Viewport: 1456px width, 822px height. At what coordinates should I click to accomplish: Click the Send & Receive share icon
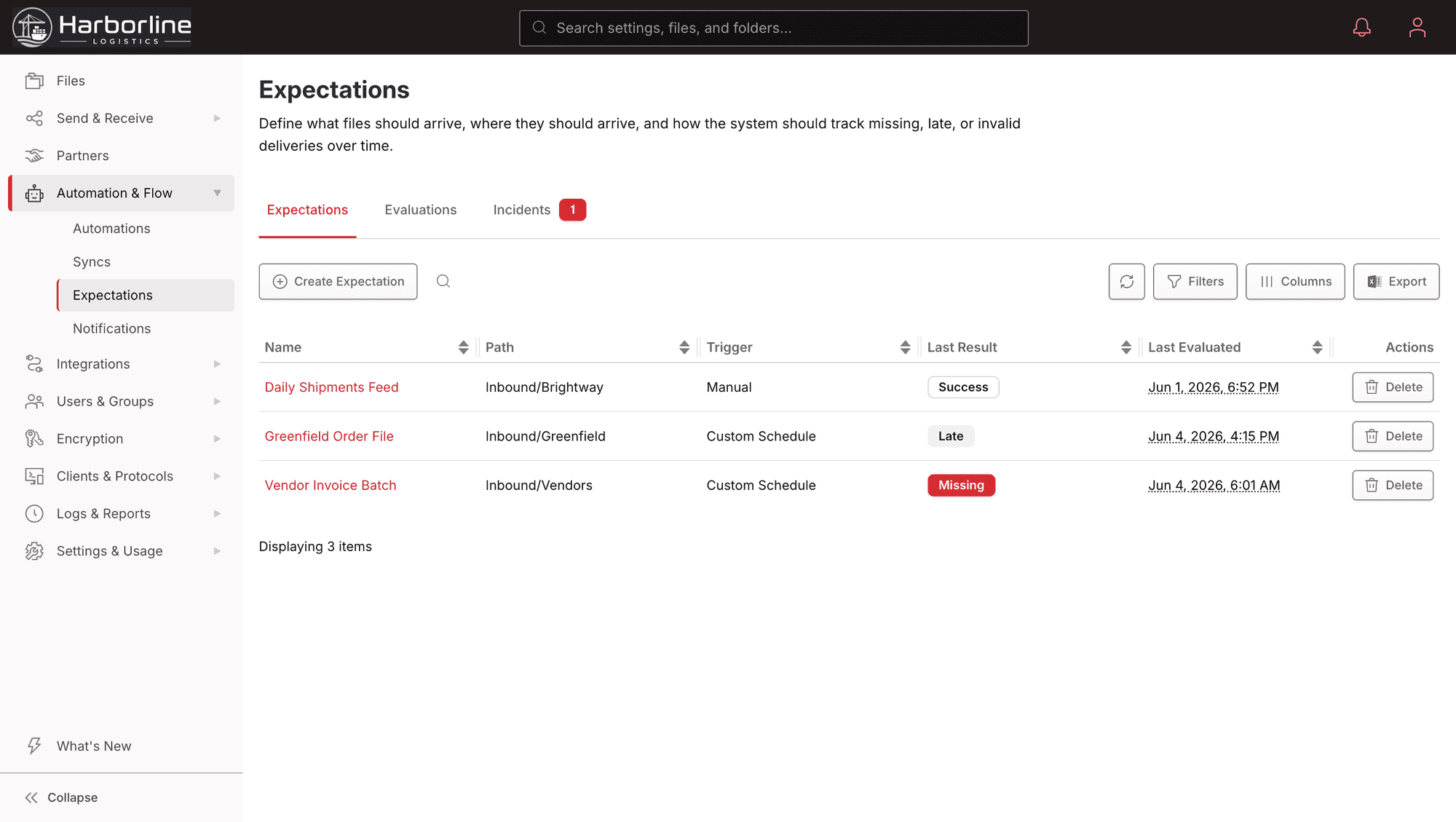(x=34, y=118)
